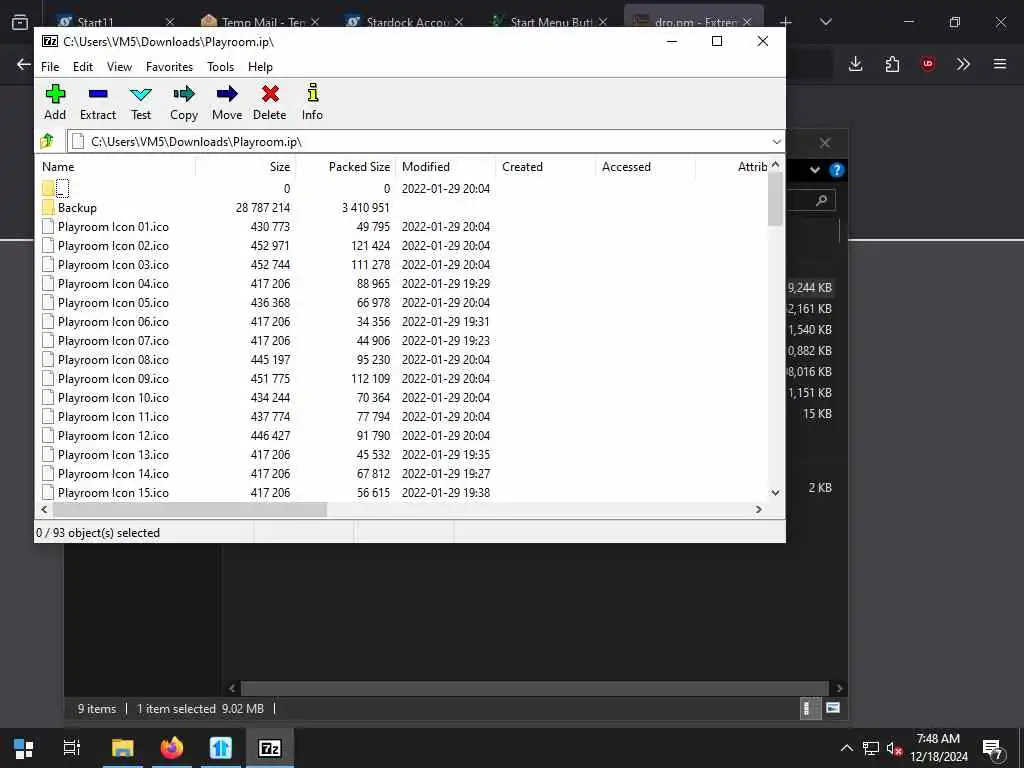Switch to Start Menu Button tab
The image size is (1024, 768).
coord(549,22)
